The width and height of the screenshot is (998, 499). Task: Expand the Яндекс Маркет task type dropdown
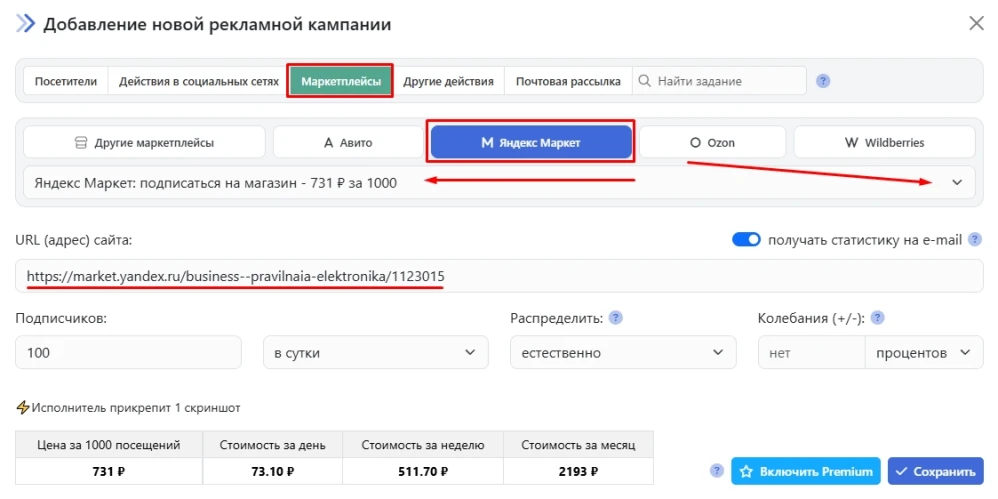click(499, 183)
